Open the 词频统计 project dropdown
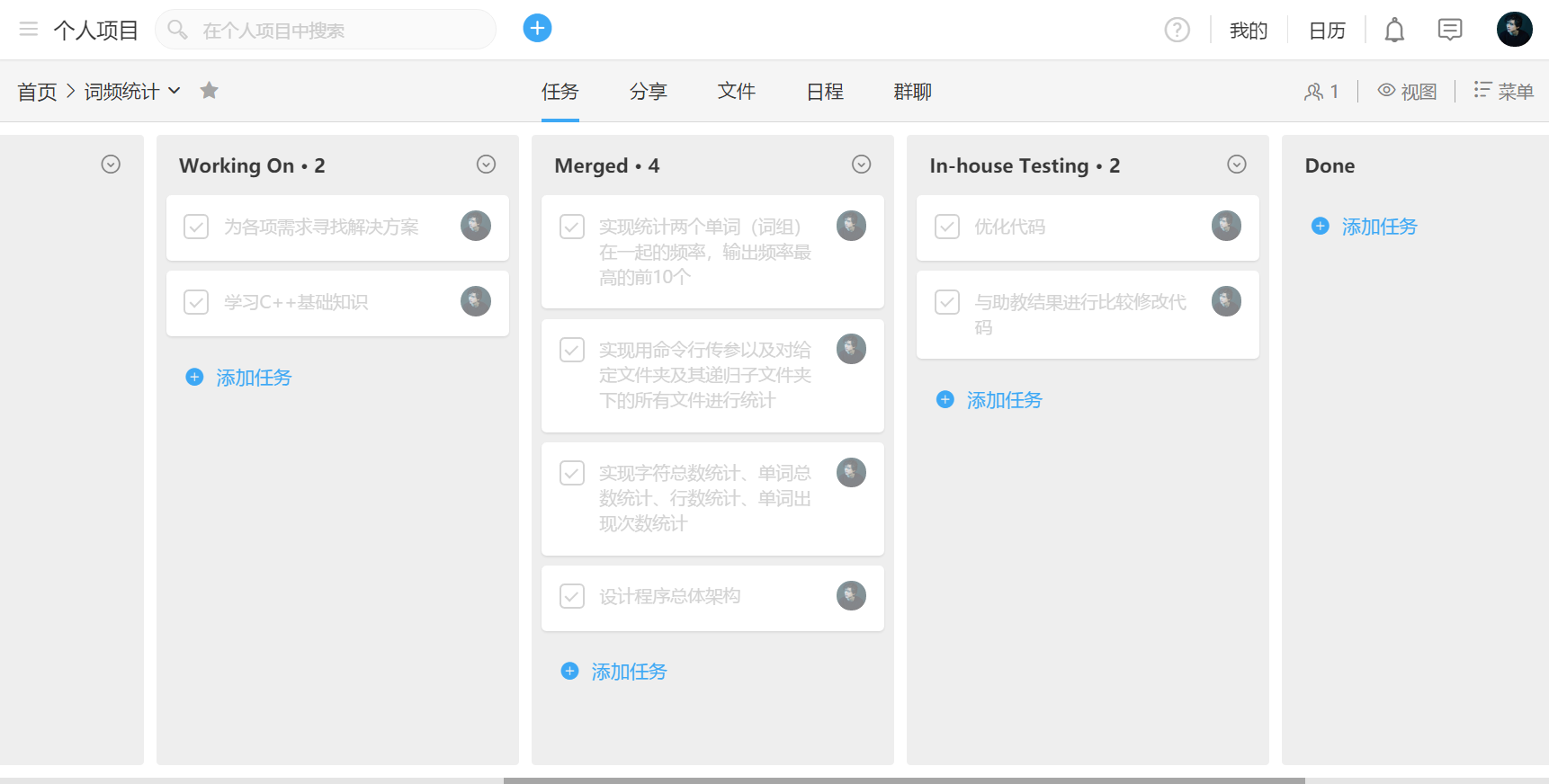This screenshot has height=784, width=1549. 175,91
